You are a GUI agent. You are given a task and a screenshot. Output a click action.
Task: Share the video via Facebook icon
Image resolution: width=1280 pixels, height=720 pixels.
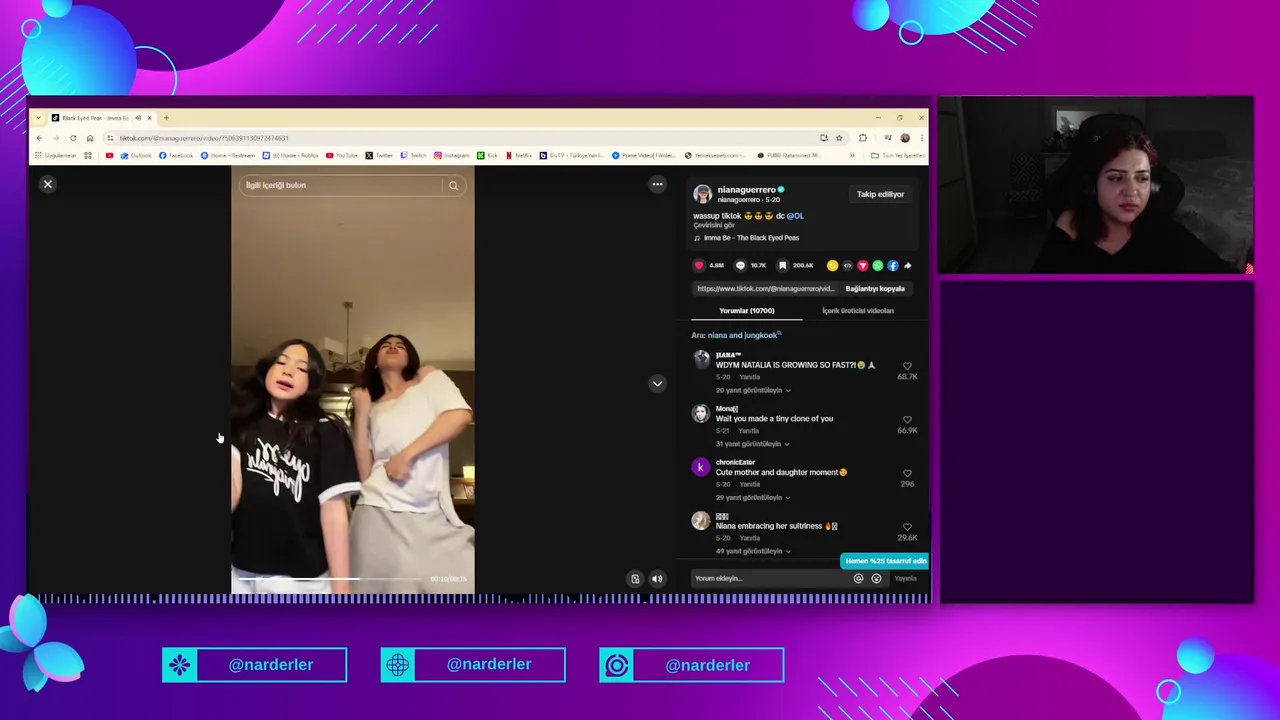coord(893,265)
